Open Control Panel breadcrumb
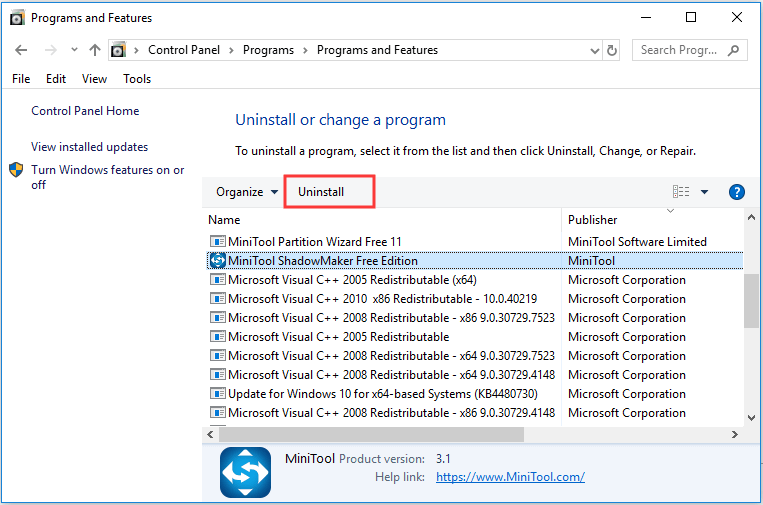The height and width of the screenshot is (505, 763). pos(184,50)
